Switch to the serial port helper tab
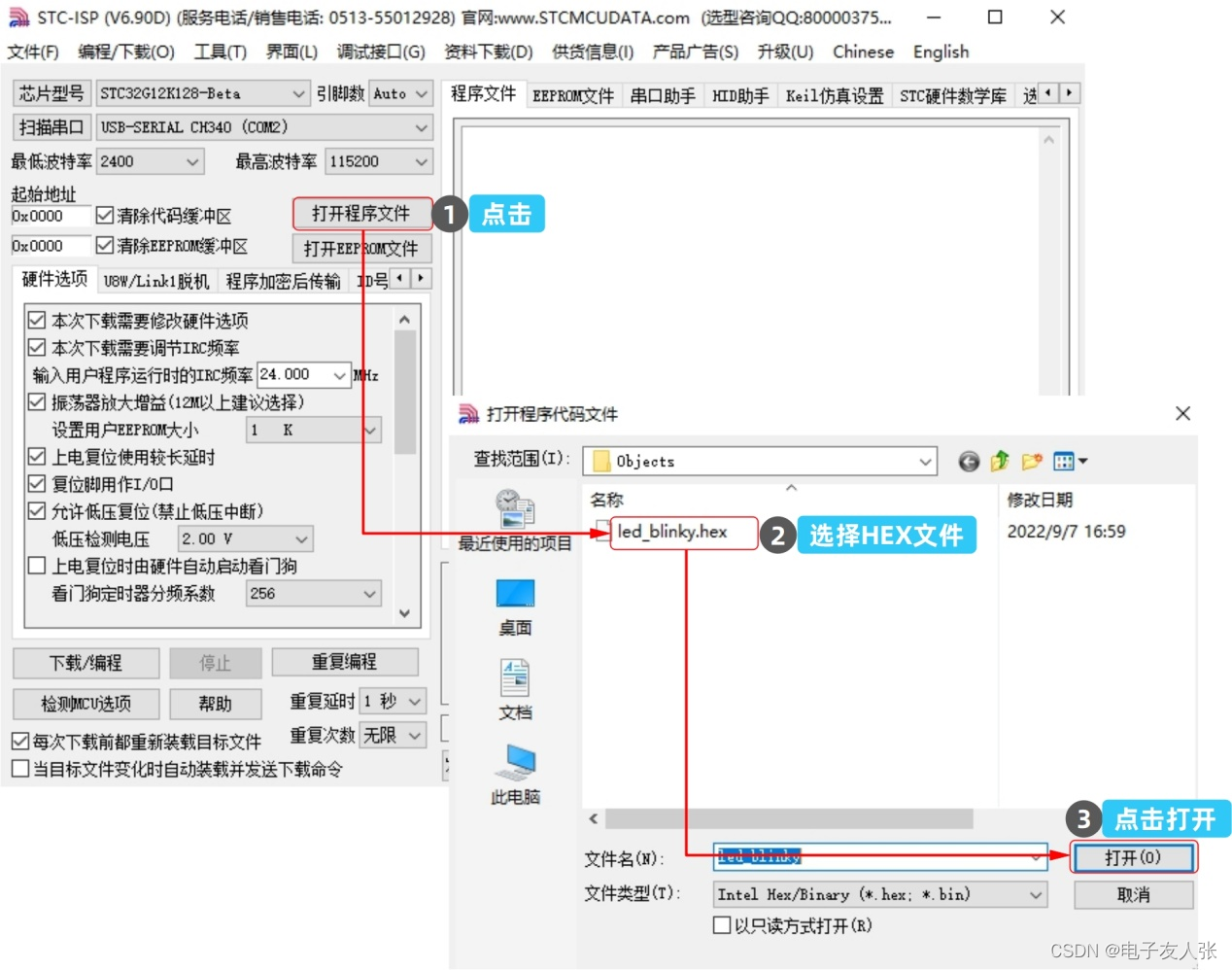The height and width of the screenshot is (970, 1232). click(x=663, y=95)
